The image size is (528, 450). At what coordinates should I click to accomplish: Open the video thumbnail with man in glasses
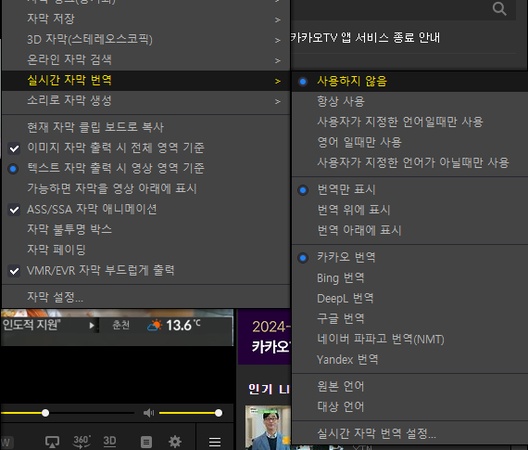click(x=268, y=427)
